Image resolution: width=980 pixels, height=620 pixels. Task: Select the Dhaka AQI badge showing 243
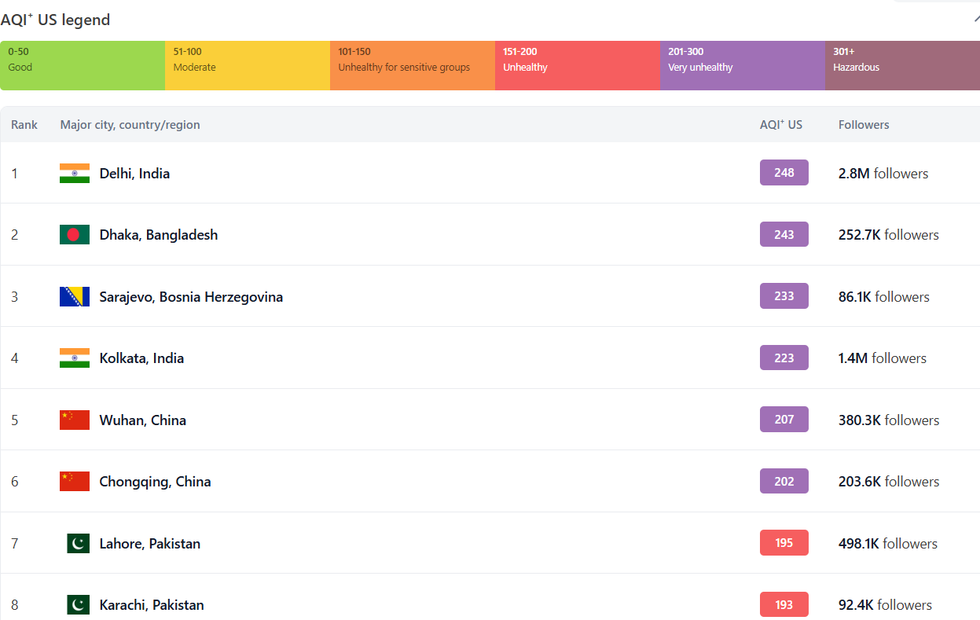(784, 235)
